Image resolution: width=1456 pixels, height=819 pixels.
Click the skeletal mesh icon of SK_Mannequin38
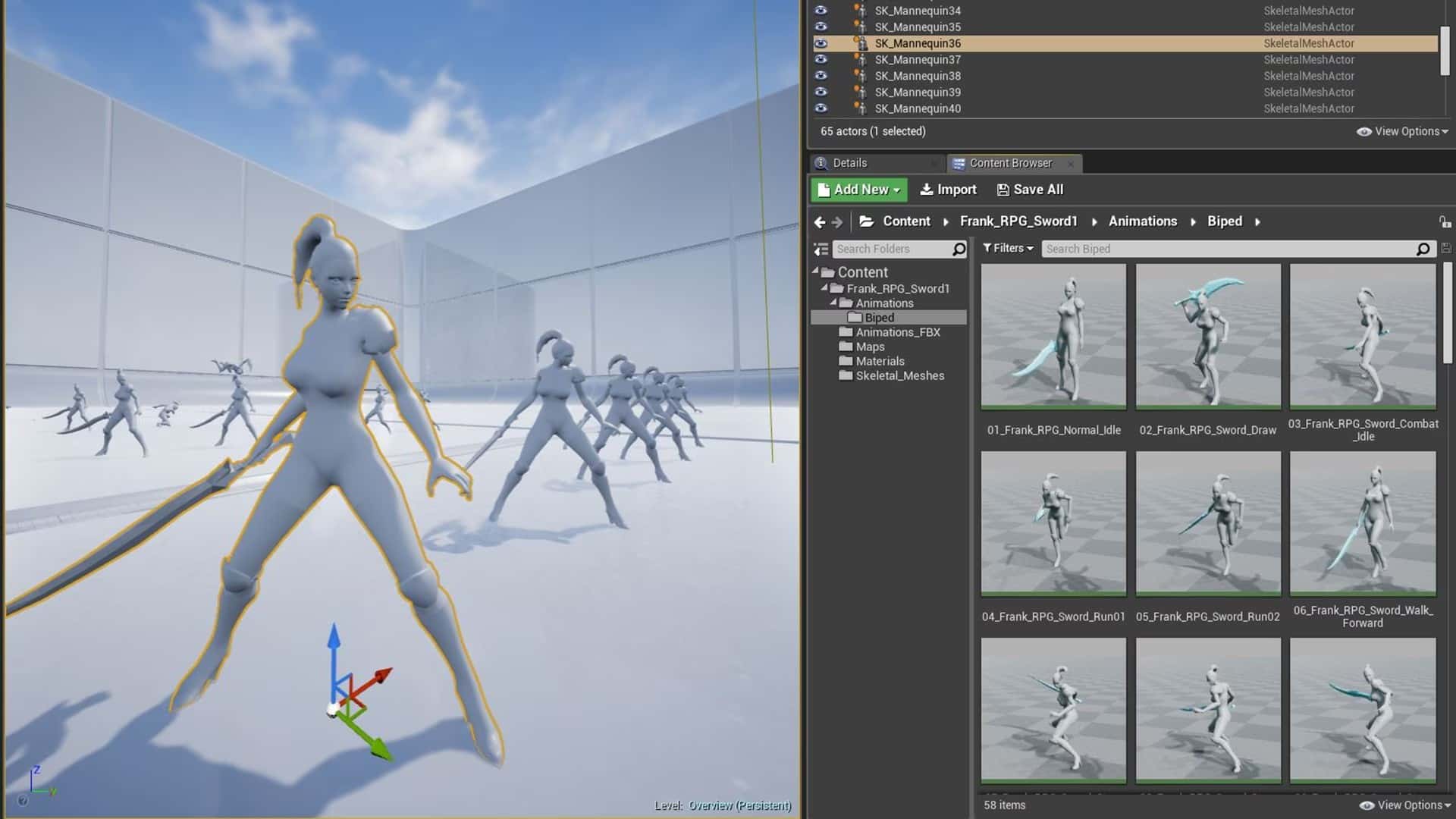(860, 76)
